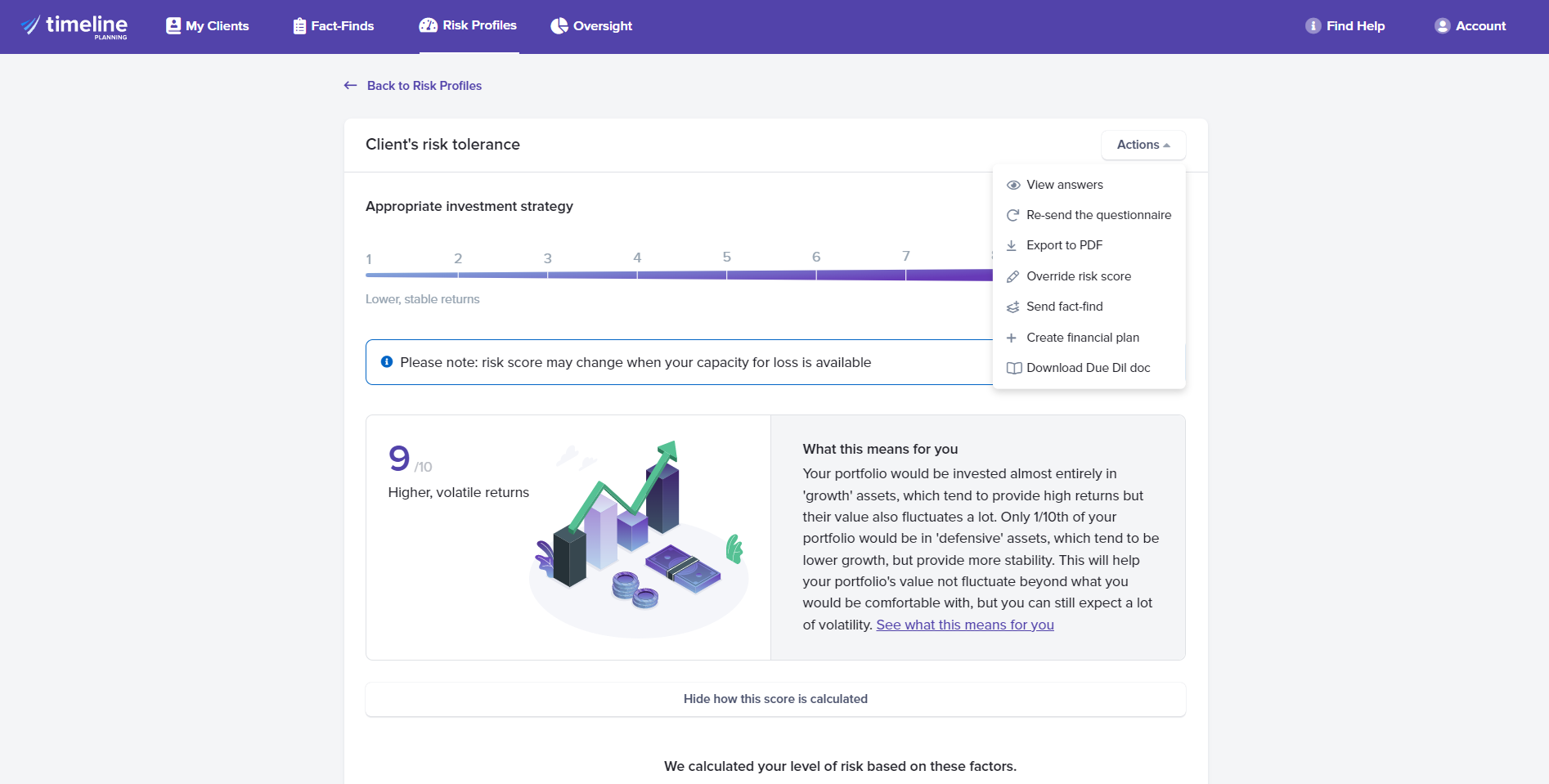Open the My Clients tab

click(208, 26)
